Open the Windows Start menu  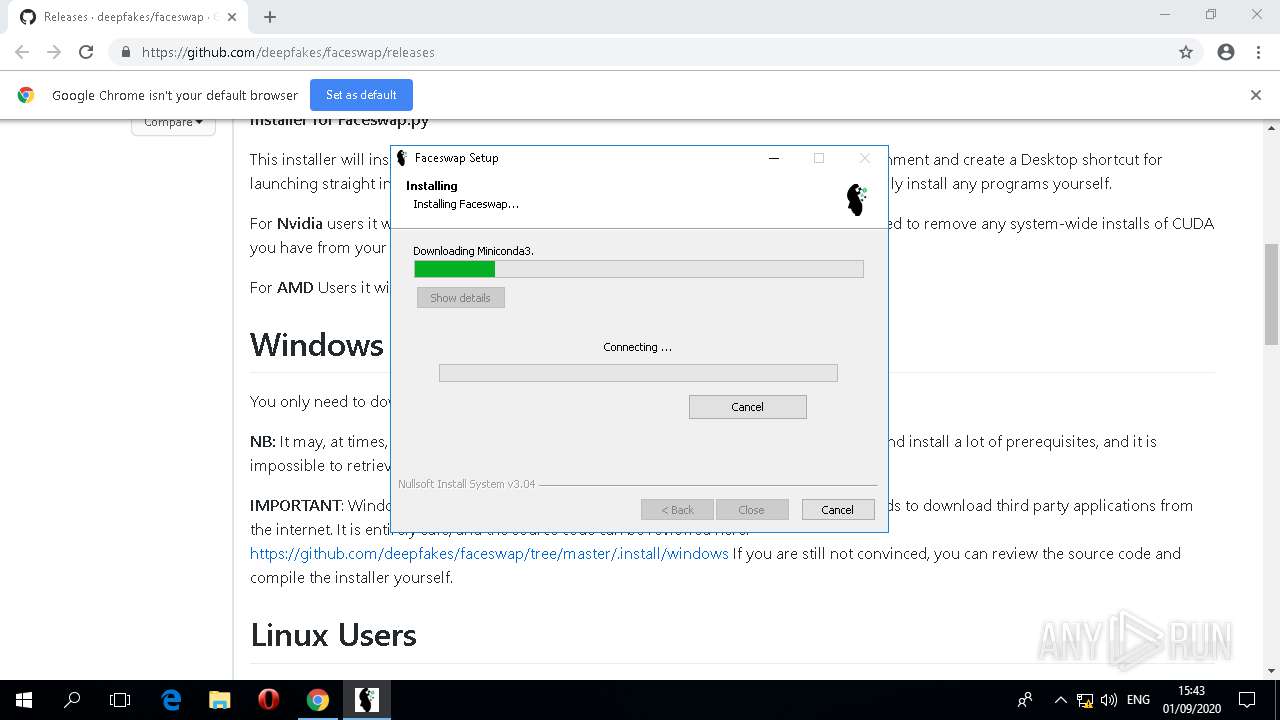pos(24,700)
